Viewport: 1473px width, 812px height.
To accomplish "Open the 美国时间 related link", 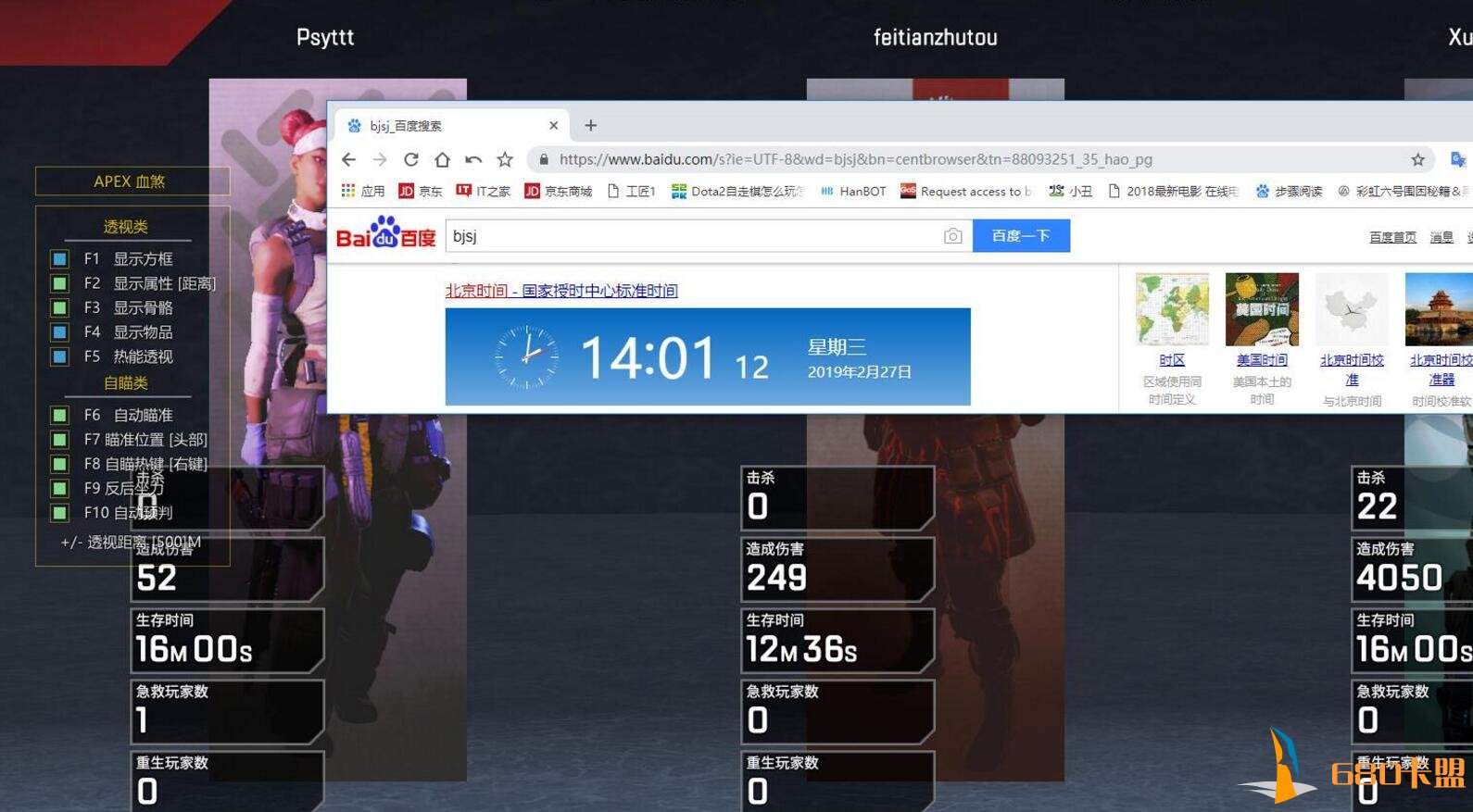I will point(1262,360).
